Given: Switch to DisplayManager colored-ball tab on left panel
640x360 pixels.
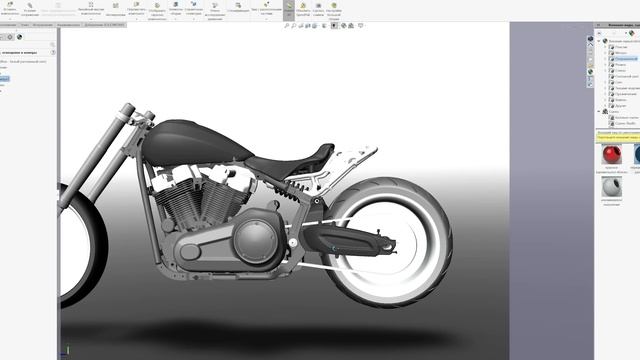Looking at the screenshot, I should coord(19,37).
